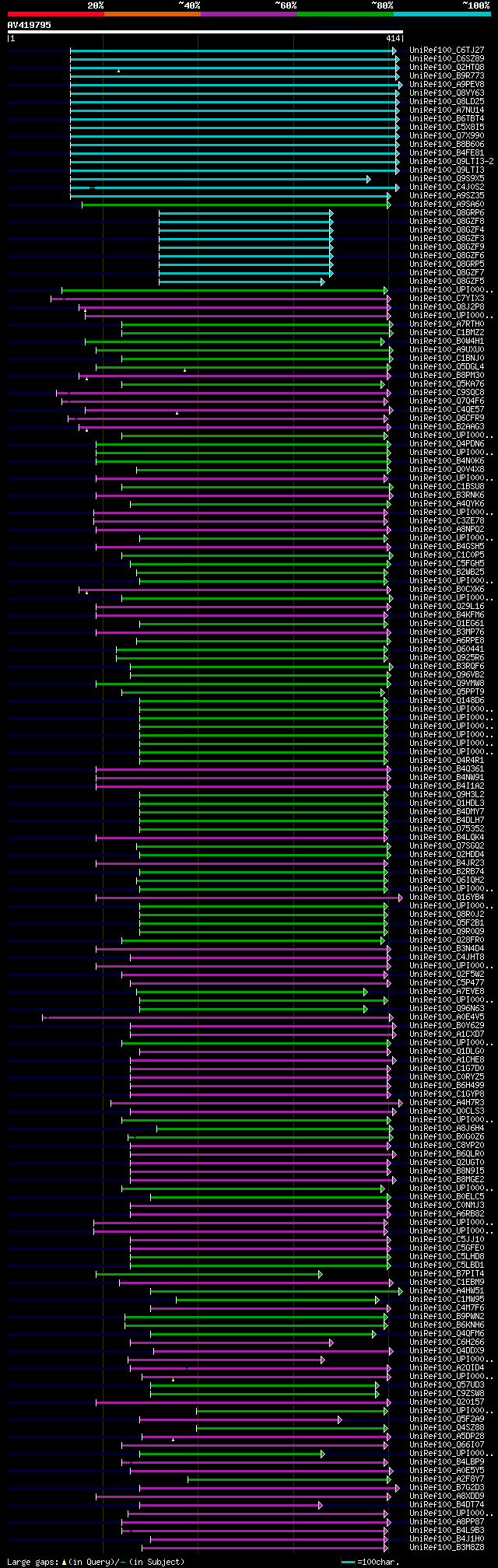Select the UniRef100_Q96N63 label

447,1009
